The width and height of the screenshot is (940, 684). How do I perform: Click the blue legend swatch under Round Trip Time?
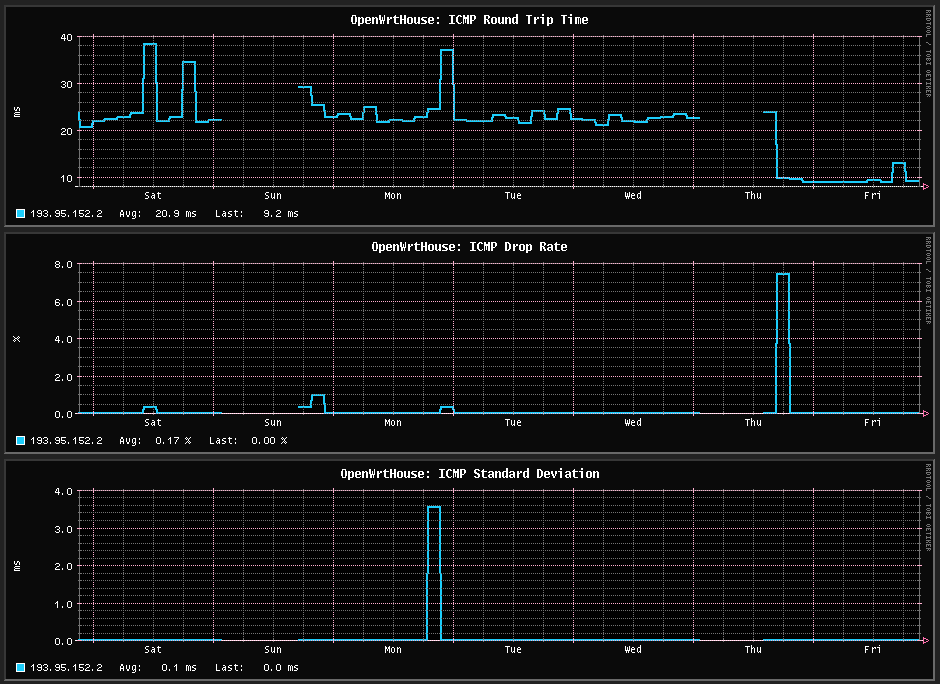[21, 213]
